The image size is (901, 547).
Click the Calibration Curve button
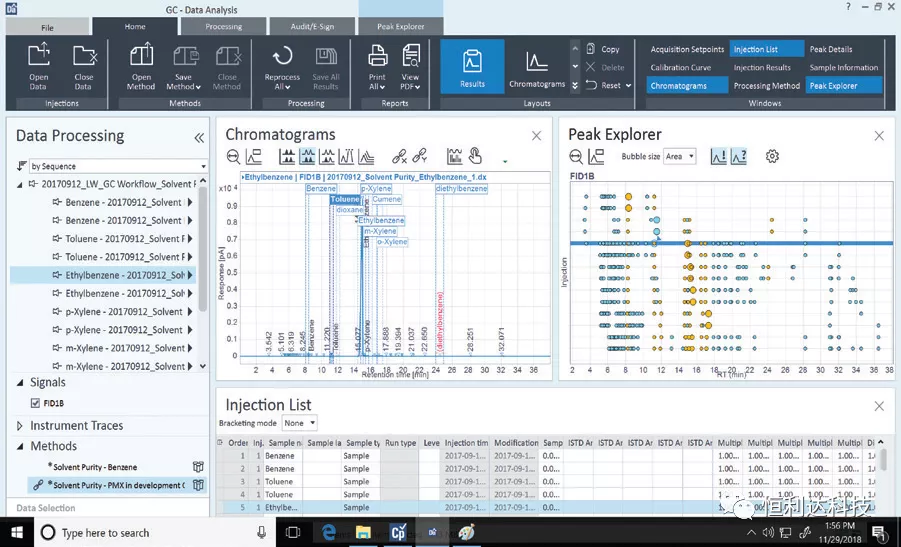click(681, 68)
